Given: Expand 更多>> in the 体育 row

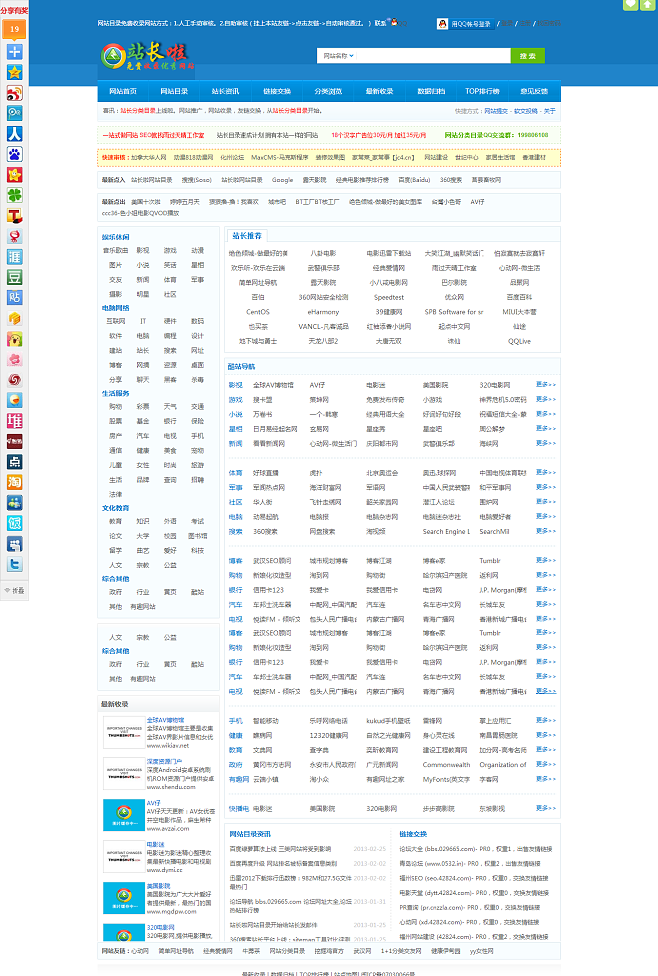Looking at the screenshot, I should pos(546,472).
